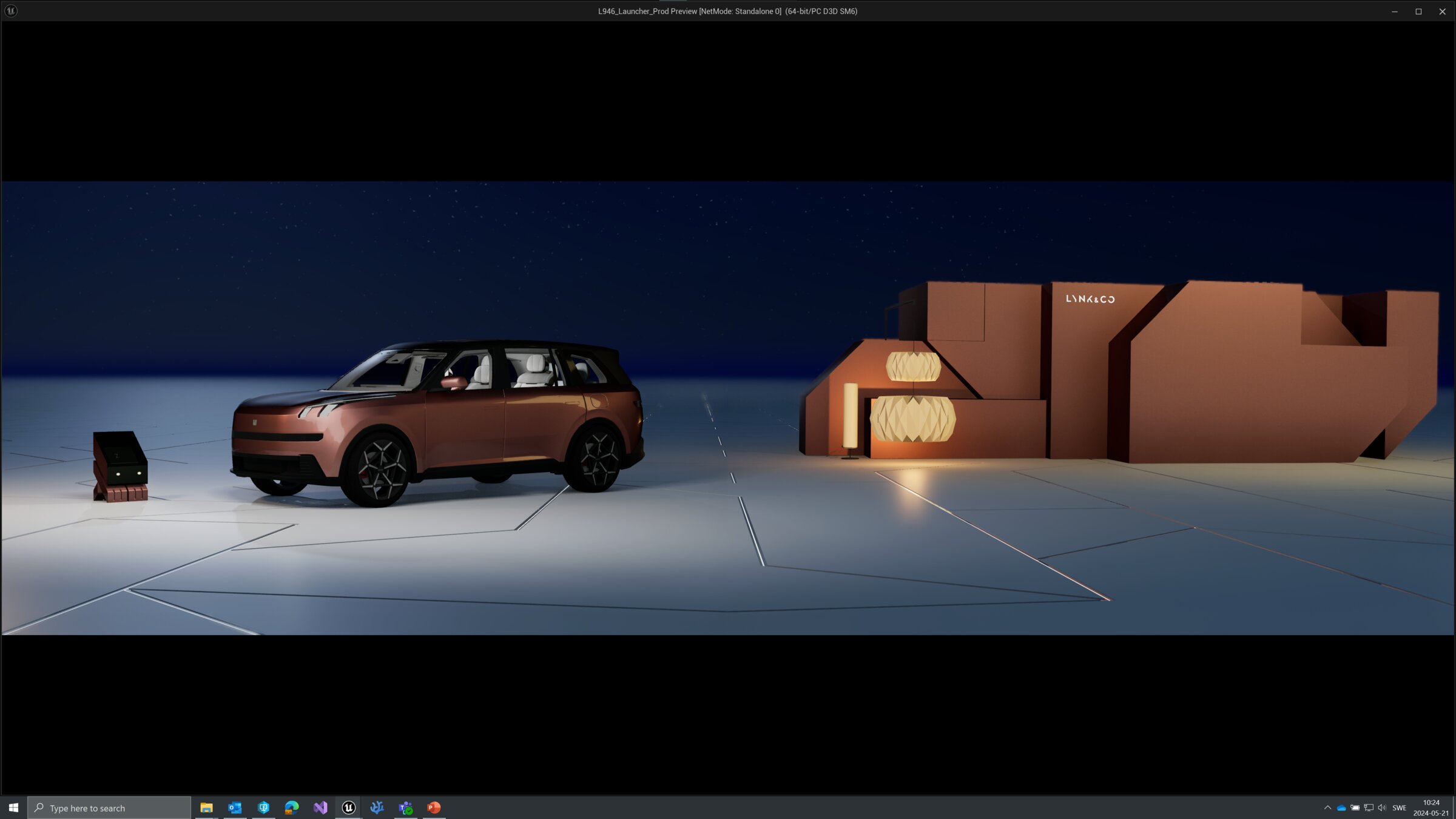Viewport: 1456px width, 819px height.
Task: Switch to Visual Studio in the taskbar
Action: pyautogui.click(x=320, y=807)
